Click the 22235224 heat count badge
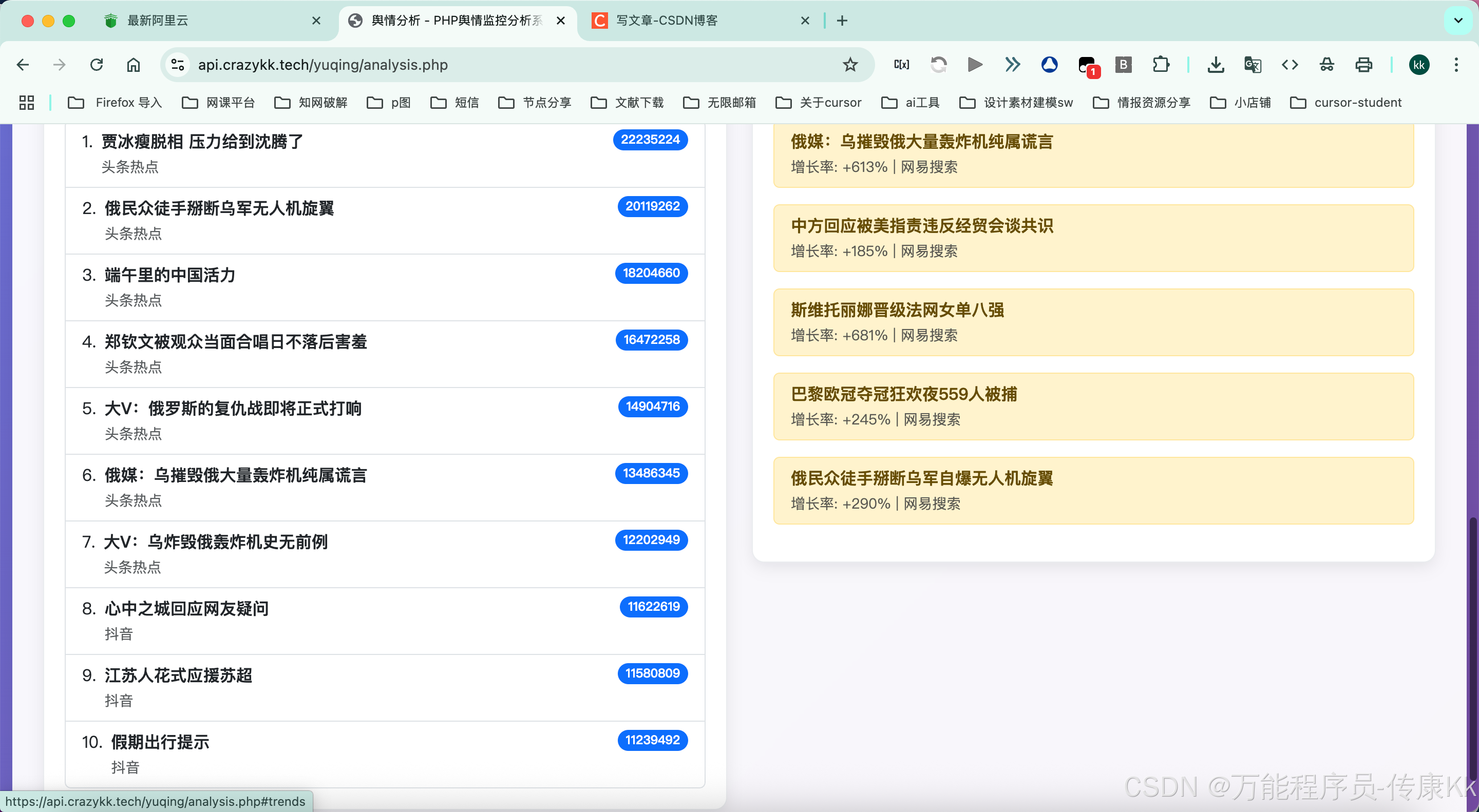1479x812 pixels. 650,140
